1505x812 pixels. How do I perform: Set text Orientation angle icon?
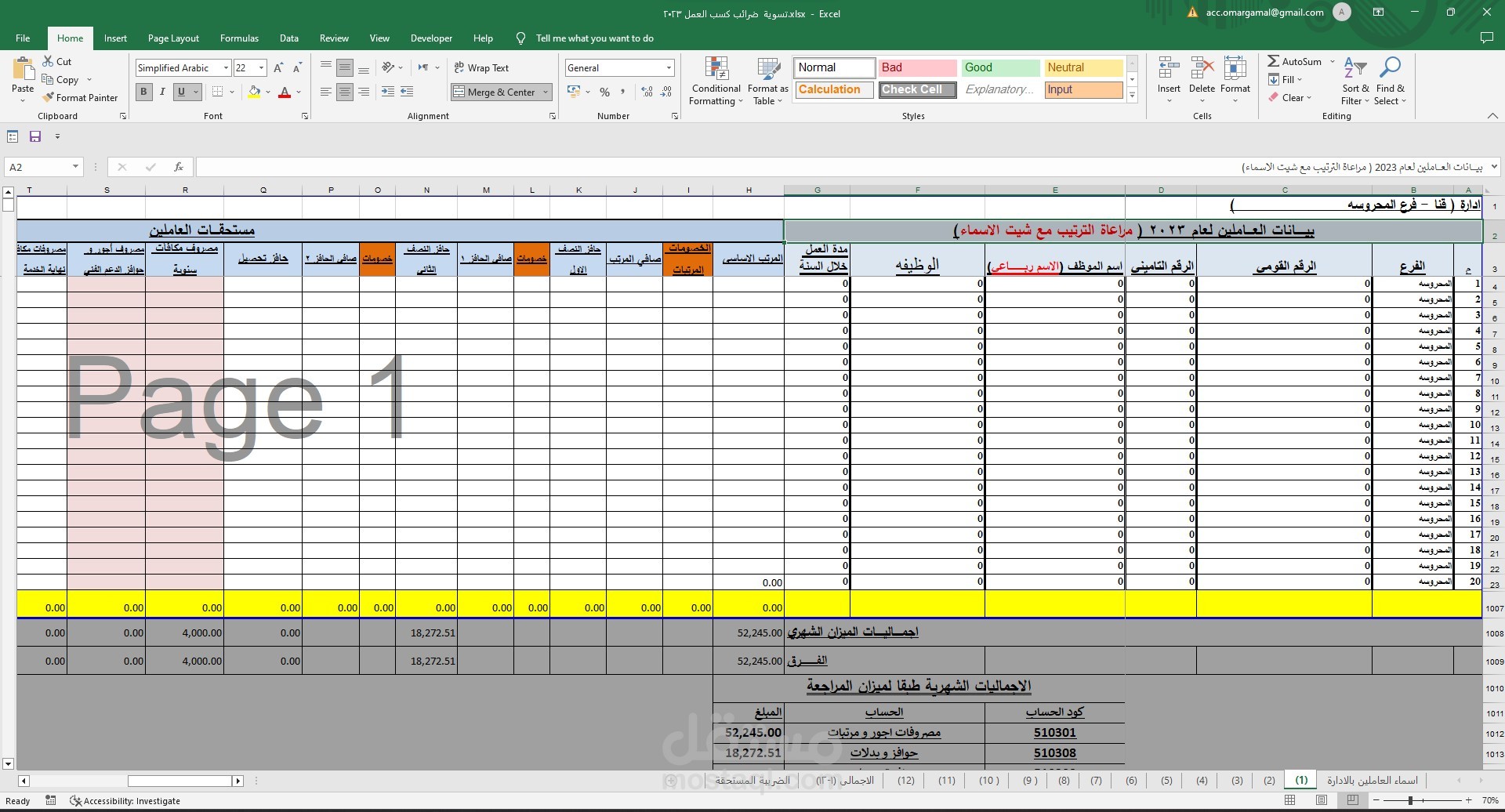388,68
